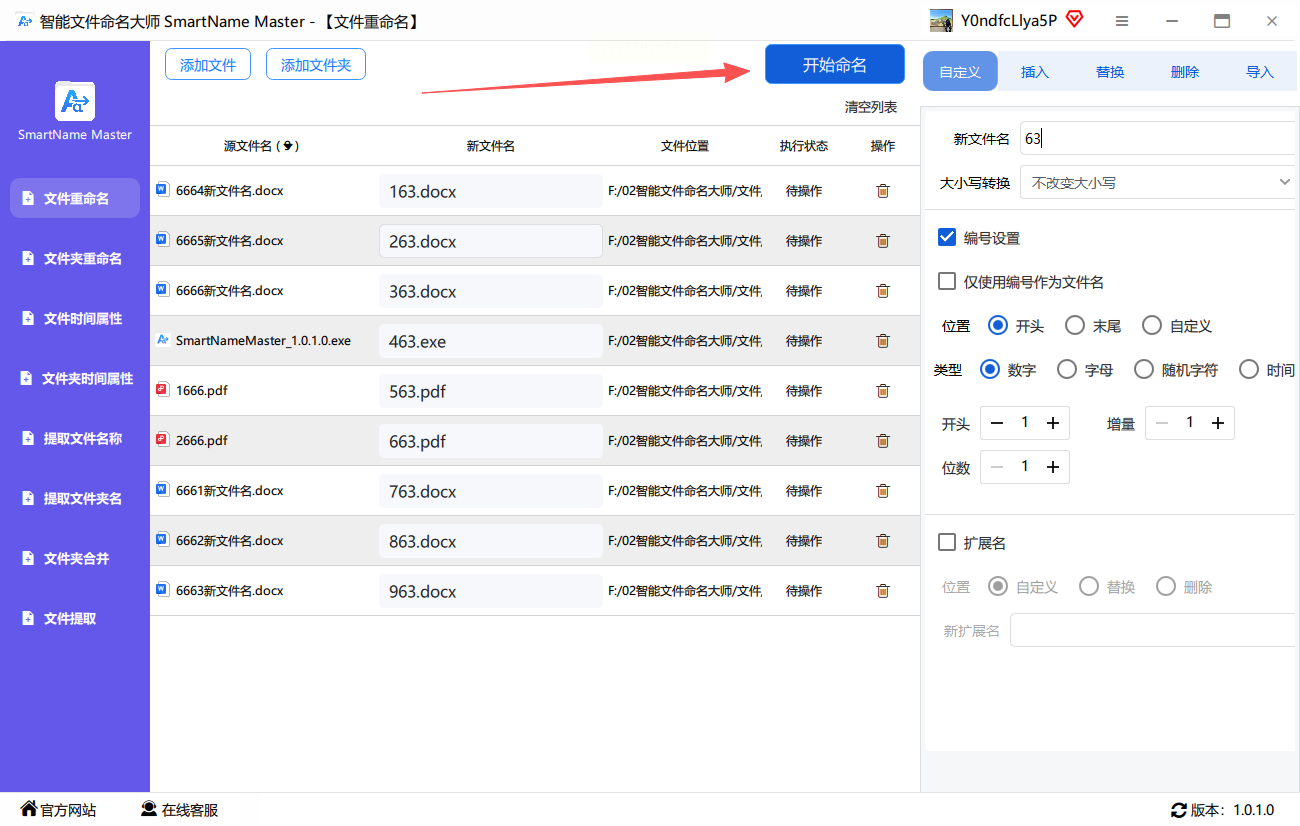Delete the 6664新文件名.docx row with trash icon

882,191
